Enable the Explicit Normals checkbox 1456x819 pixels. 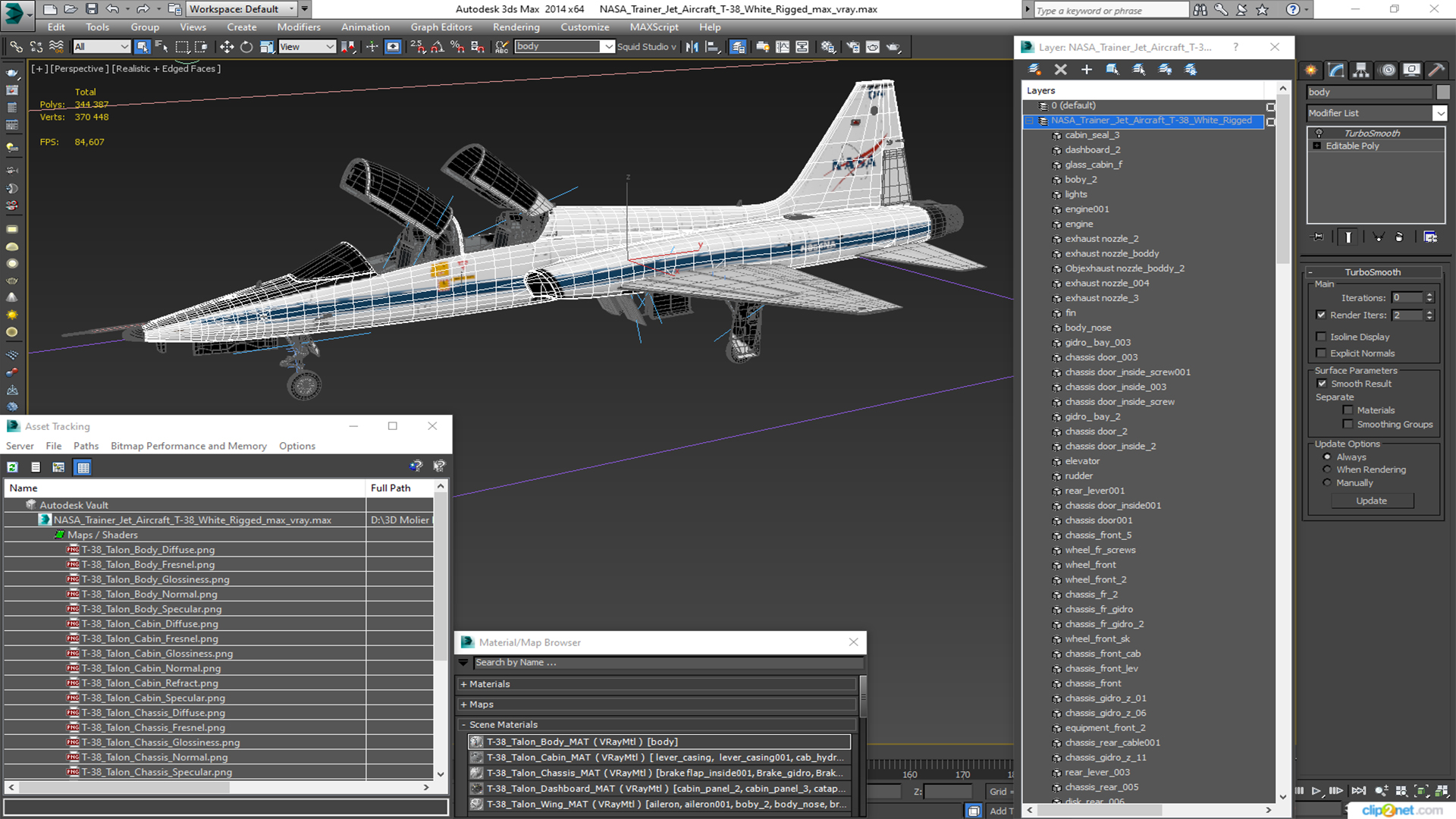pyautogui.click(x=1321, y=353)
